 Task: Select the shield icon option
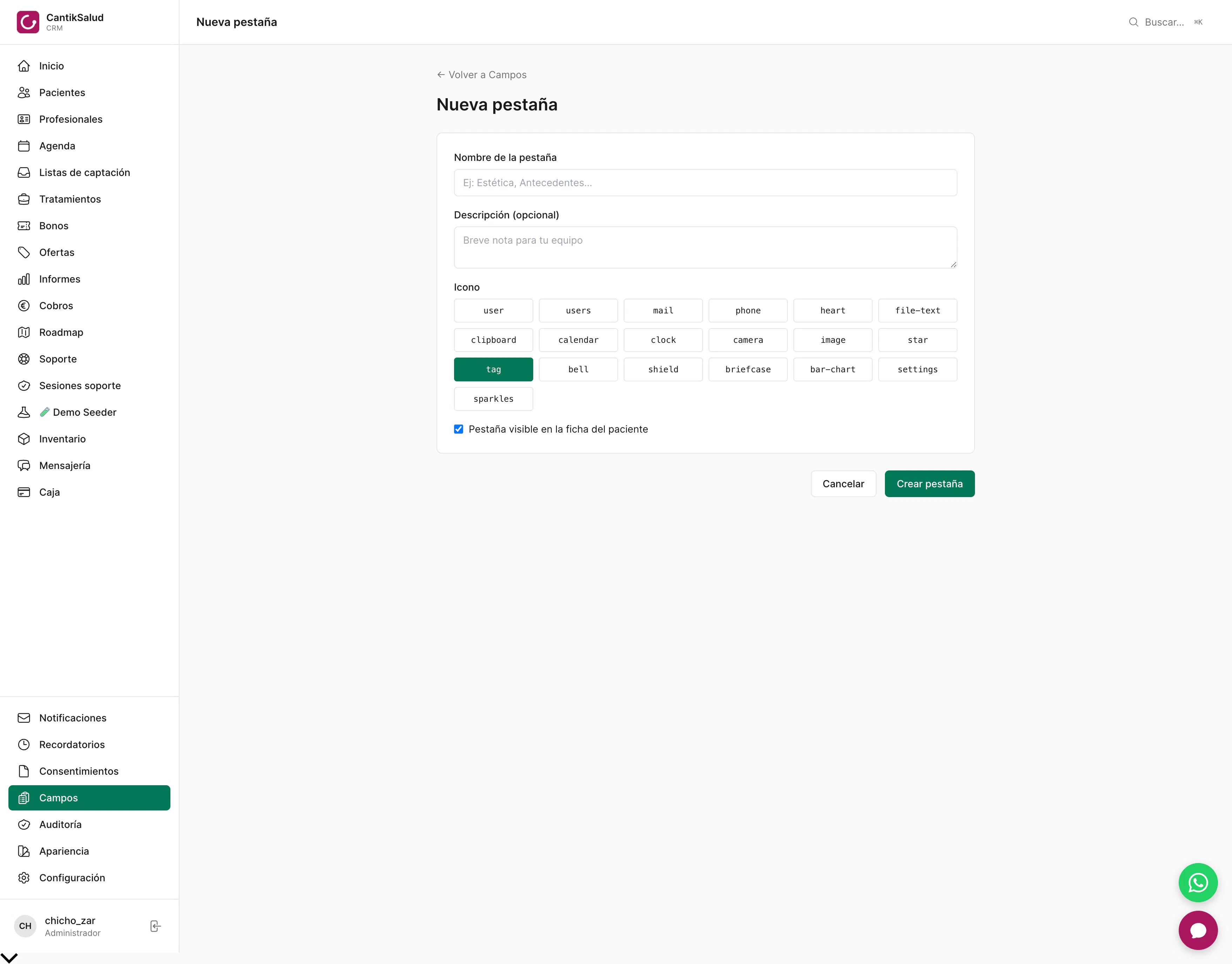[663, 369]
